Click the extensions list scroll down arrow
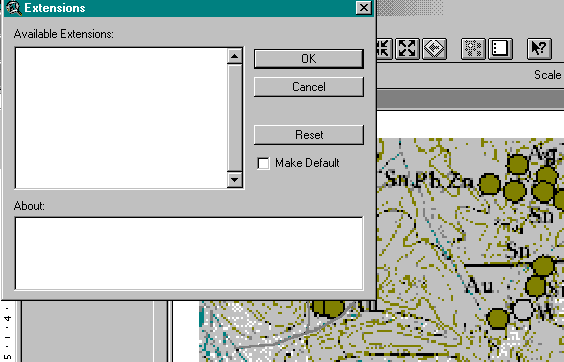This screenshot has height=362, width=564. pos(235,179)
